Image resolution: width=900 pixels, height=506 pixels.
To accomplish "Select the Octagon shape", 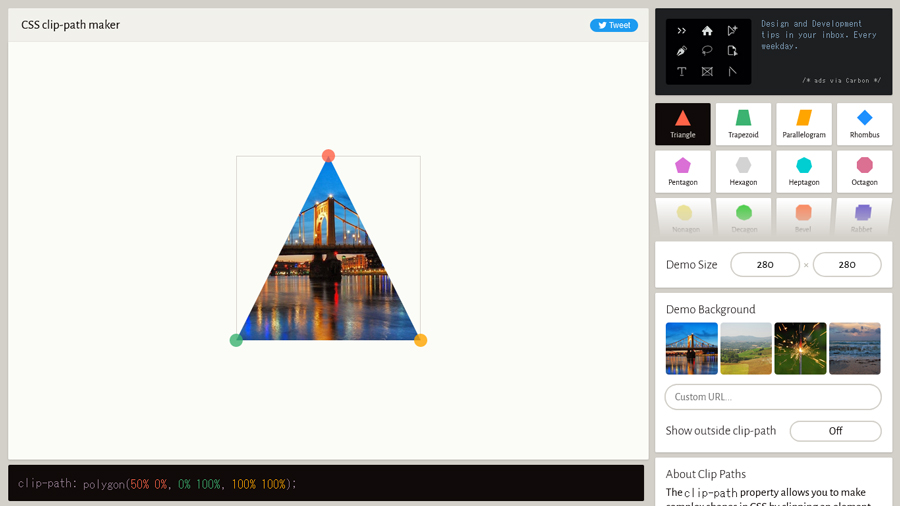I will tap(864, 171).
